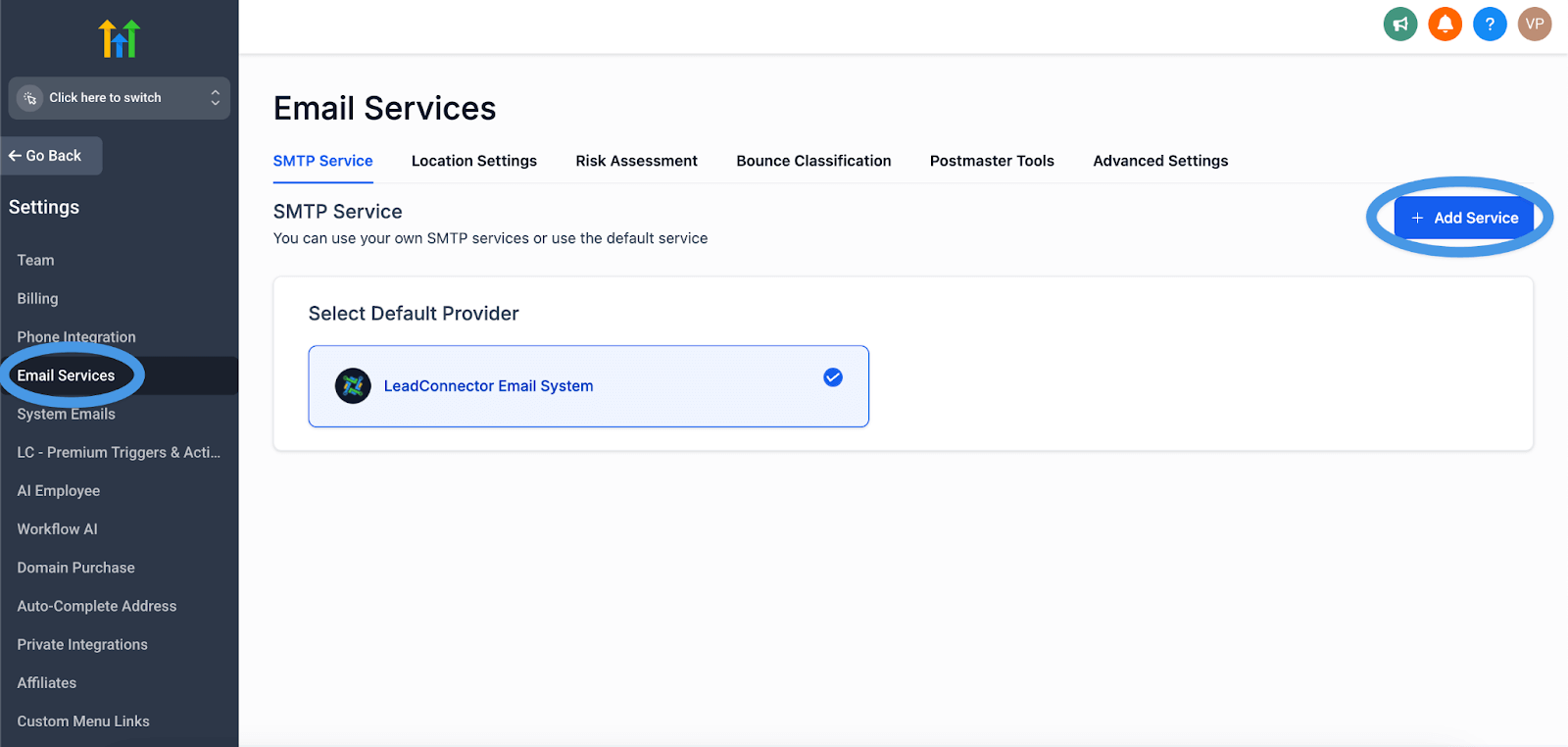The width and height of the screenshot is (1568, 747).
Task: Click the LeadConnector provider logo icon
Action: pyautogui.click(x=353, y=386)
